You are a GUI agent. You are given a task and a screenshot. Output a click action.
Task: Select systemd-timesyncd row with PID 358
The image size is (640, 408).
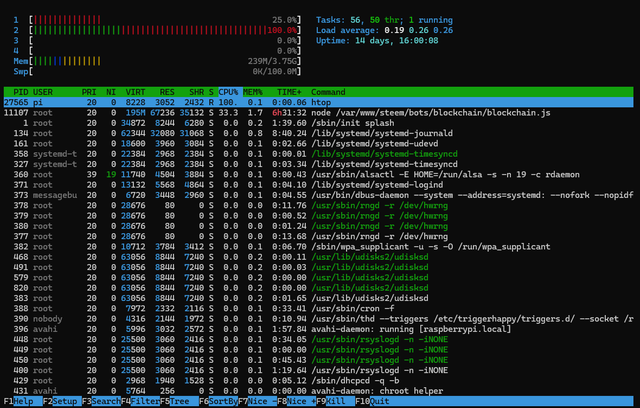(x=318, y=154)
